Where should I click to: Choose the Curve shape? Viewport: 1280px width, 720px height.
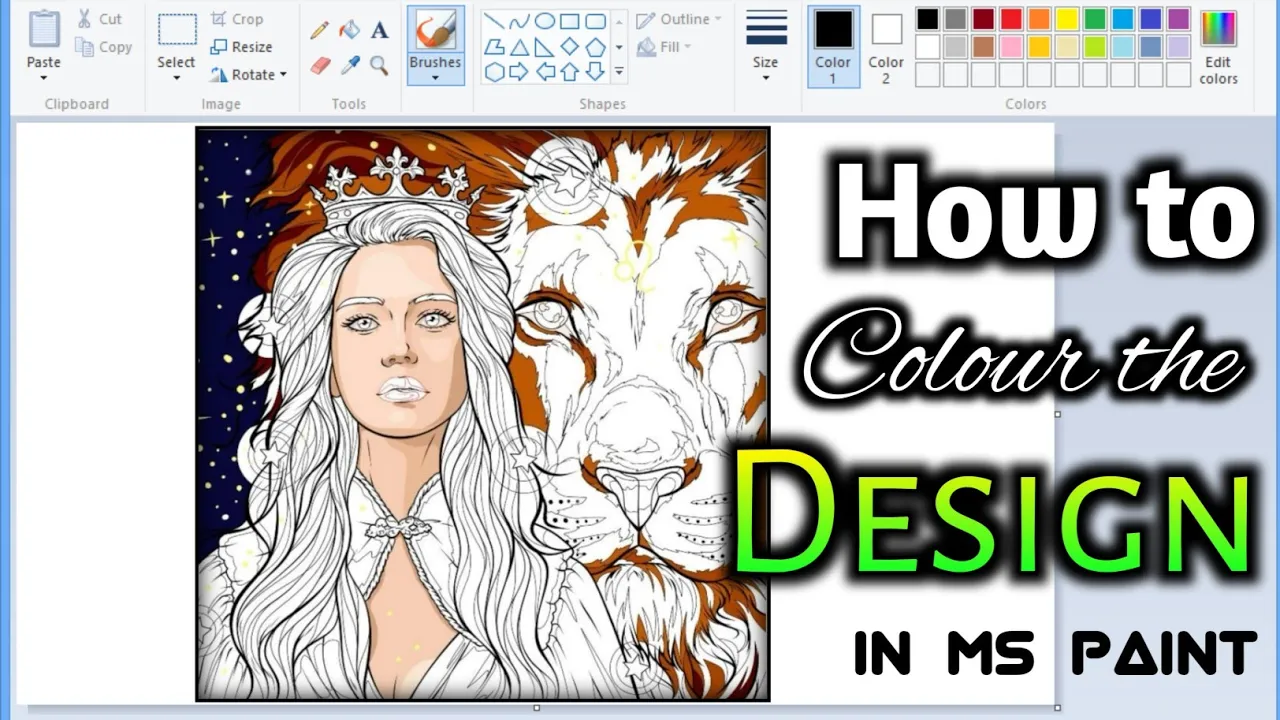point(519,21)
